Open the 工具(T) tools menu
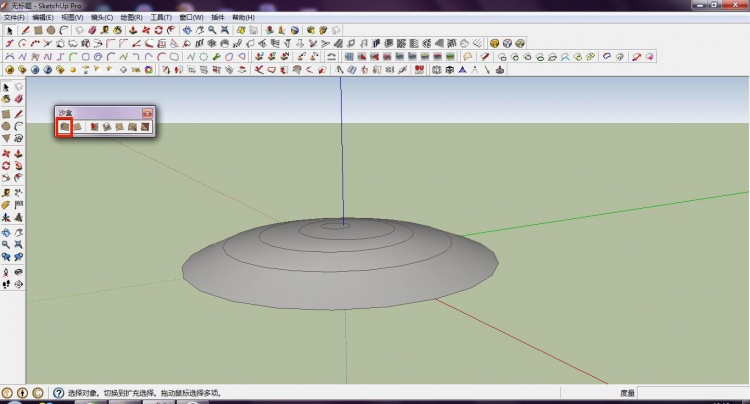The image size is (750, 404). [161, 17]
